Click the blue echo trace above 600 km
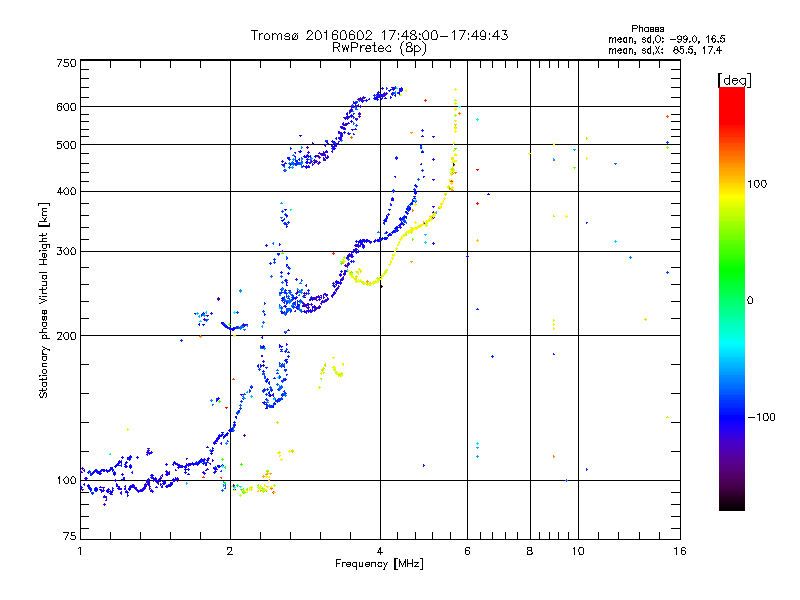This screenshot has height=600, width=800. click(x=380, y=94)
